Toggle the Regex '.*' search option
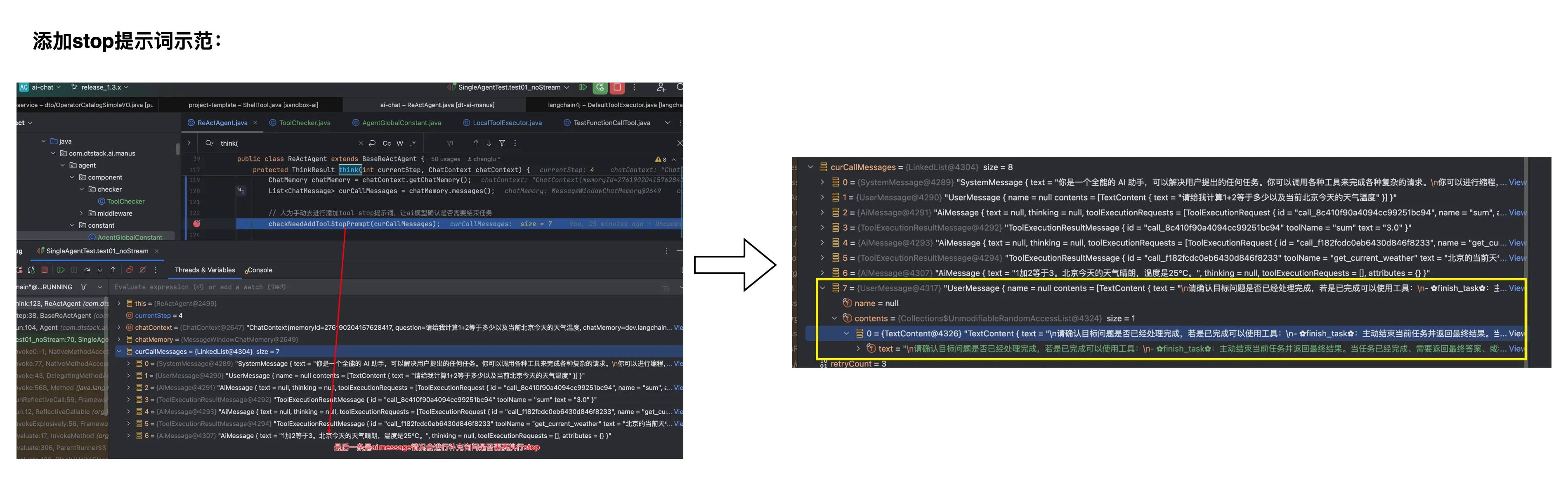1568x477 pixels. point(413,144)
